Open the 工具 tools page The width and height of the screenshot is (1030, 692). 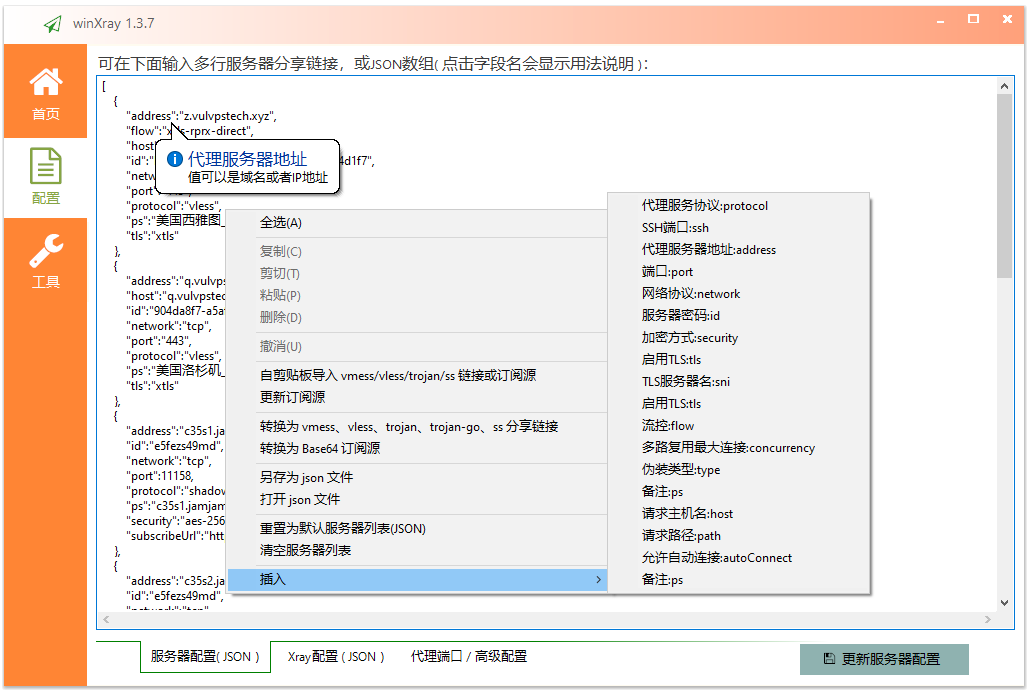pyautogui.click(x=45, y=261)
